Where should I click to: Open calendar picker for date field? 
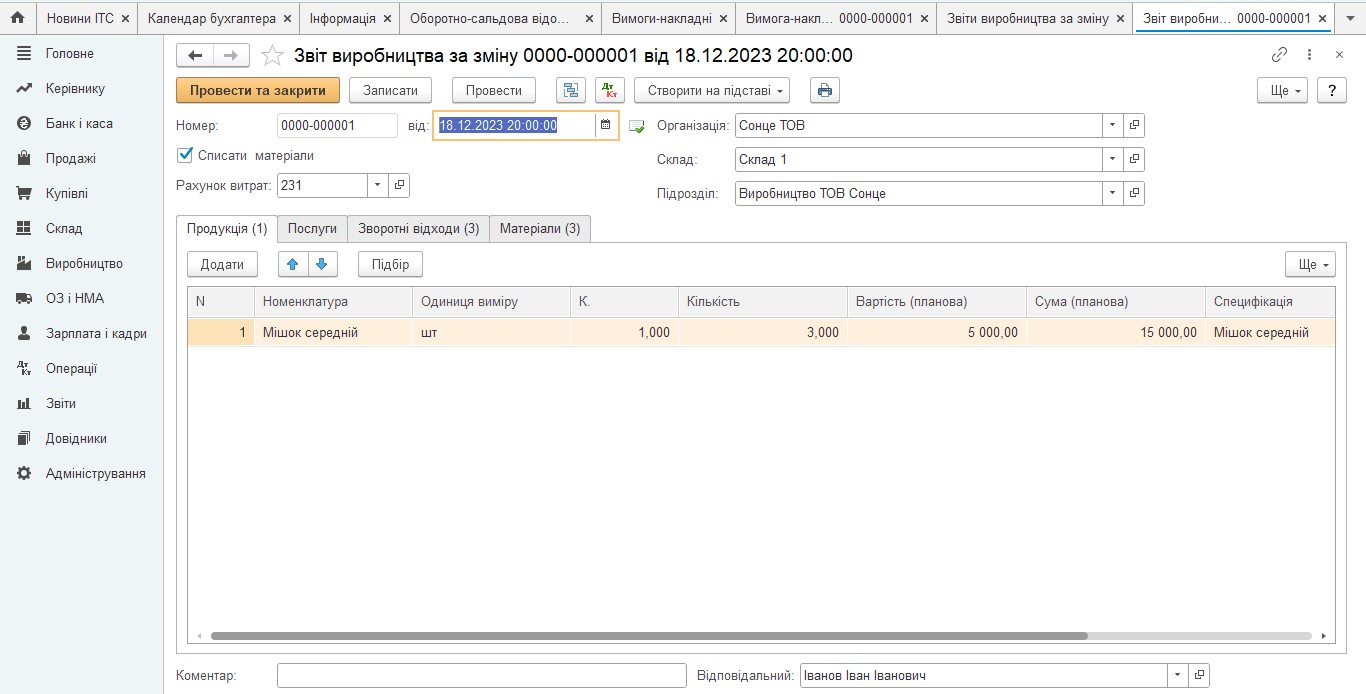(605, 125)
